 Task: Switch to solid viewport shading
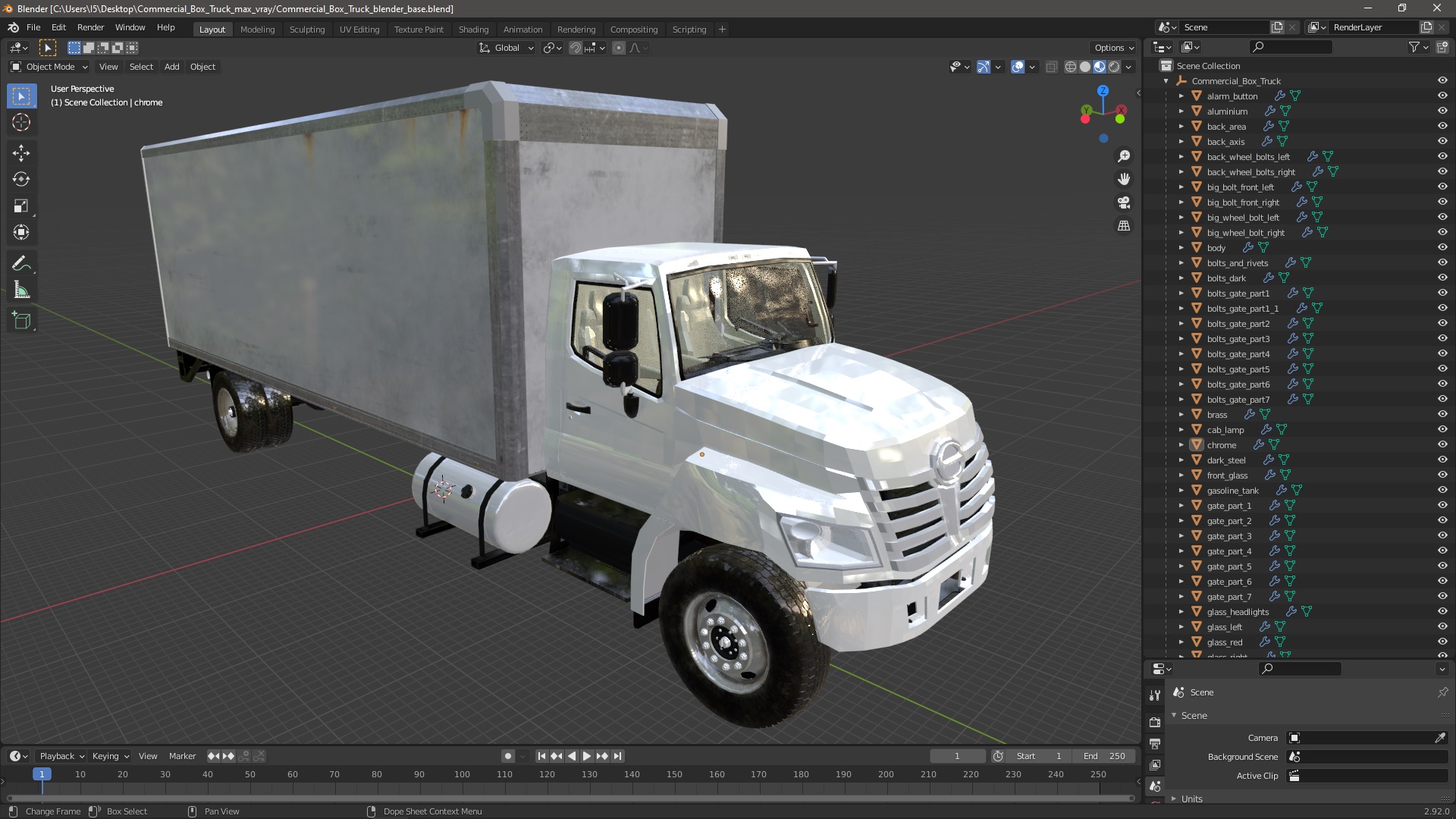pyautogui.click(x=1085, y=67)
